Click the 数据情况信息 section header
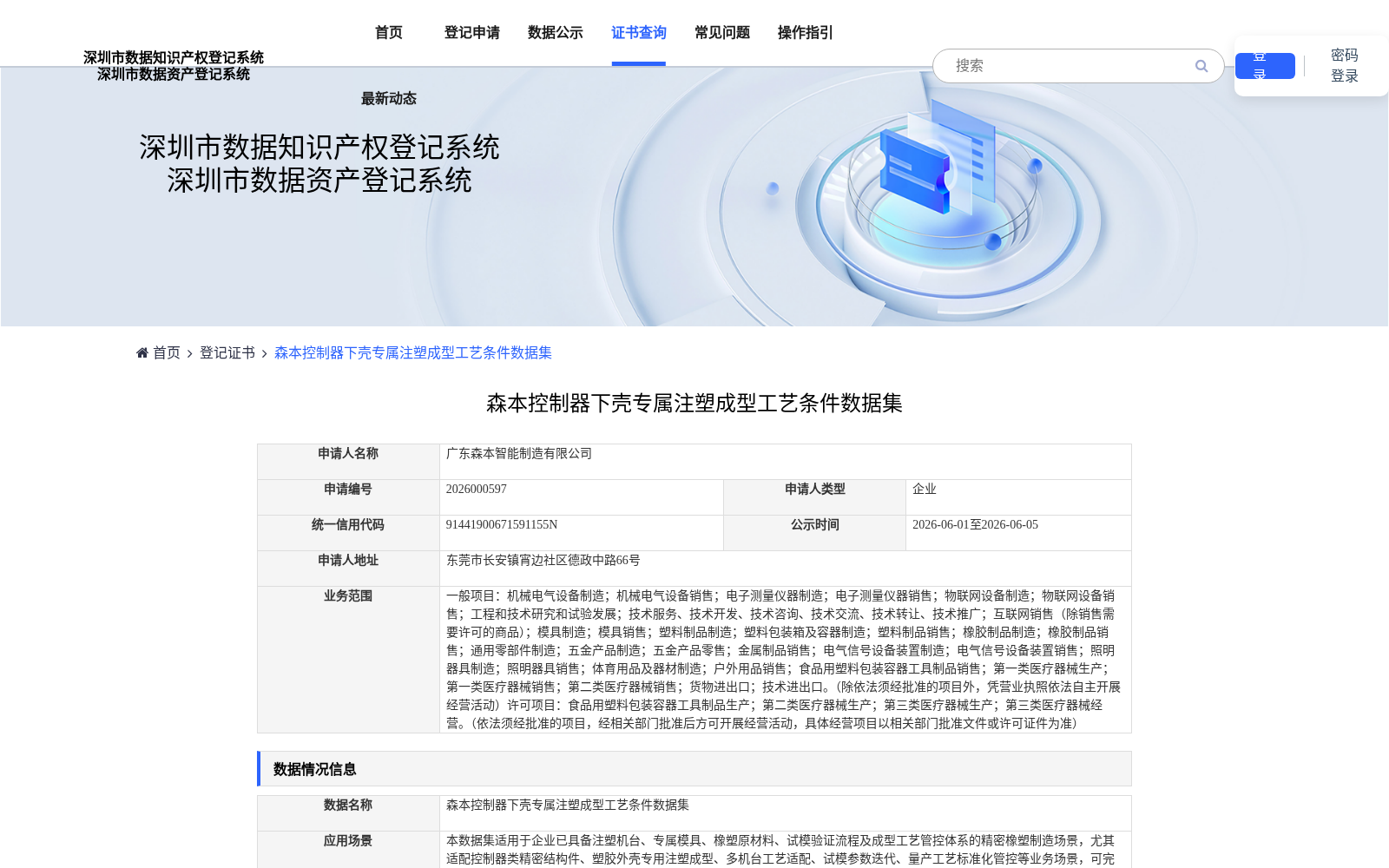Screen dimensions: 1389x868 694,769
